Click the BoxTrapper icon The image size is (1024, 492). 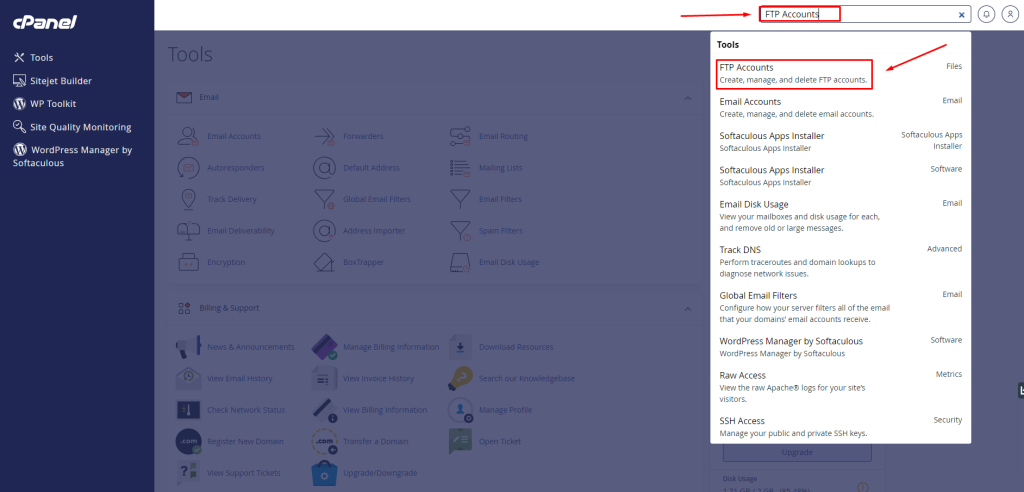tap(324, 262)
